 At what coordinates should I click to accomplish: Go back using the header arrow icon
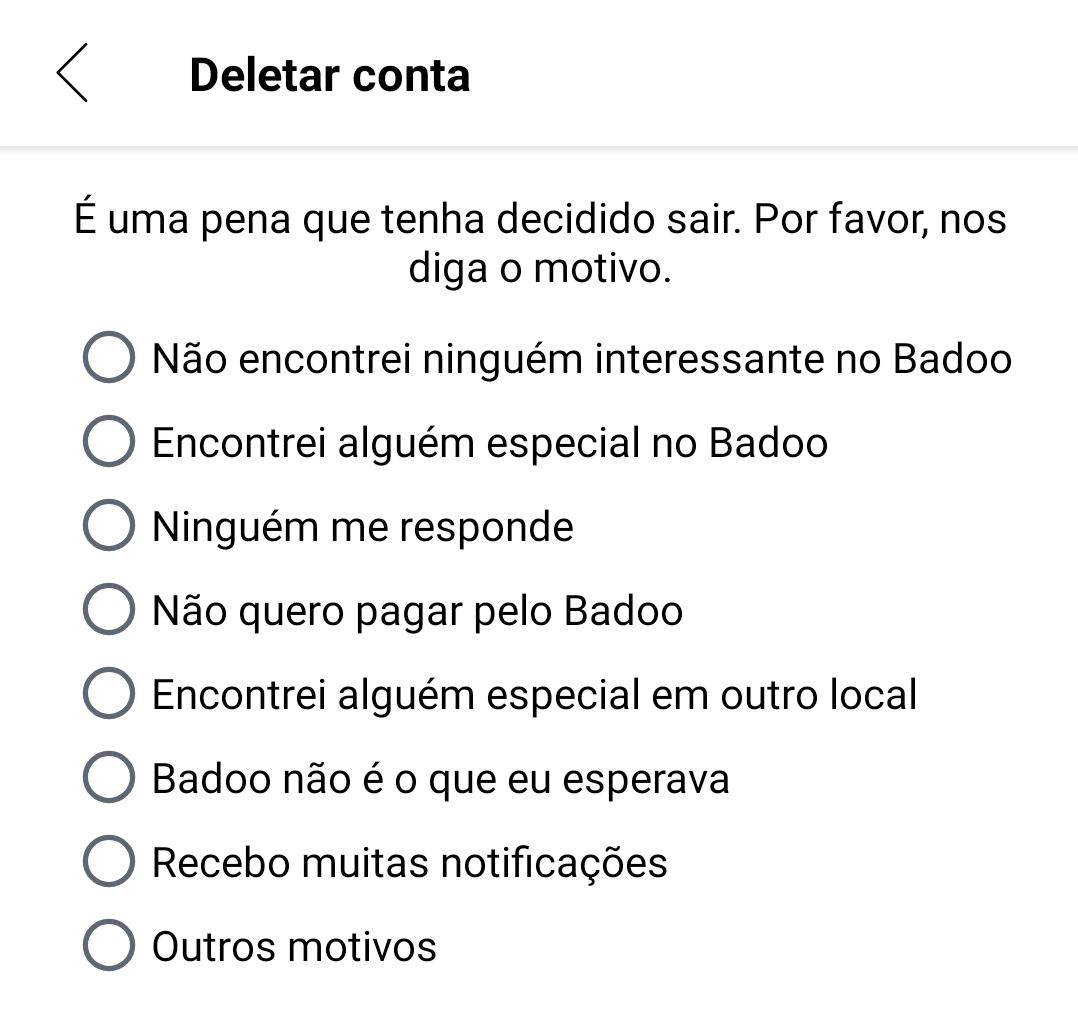point(72,73)
